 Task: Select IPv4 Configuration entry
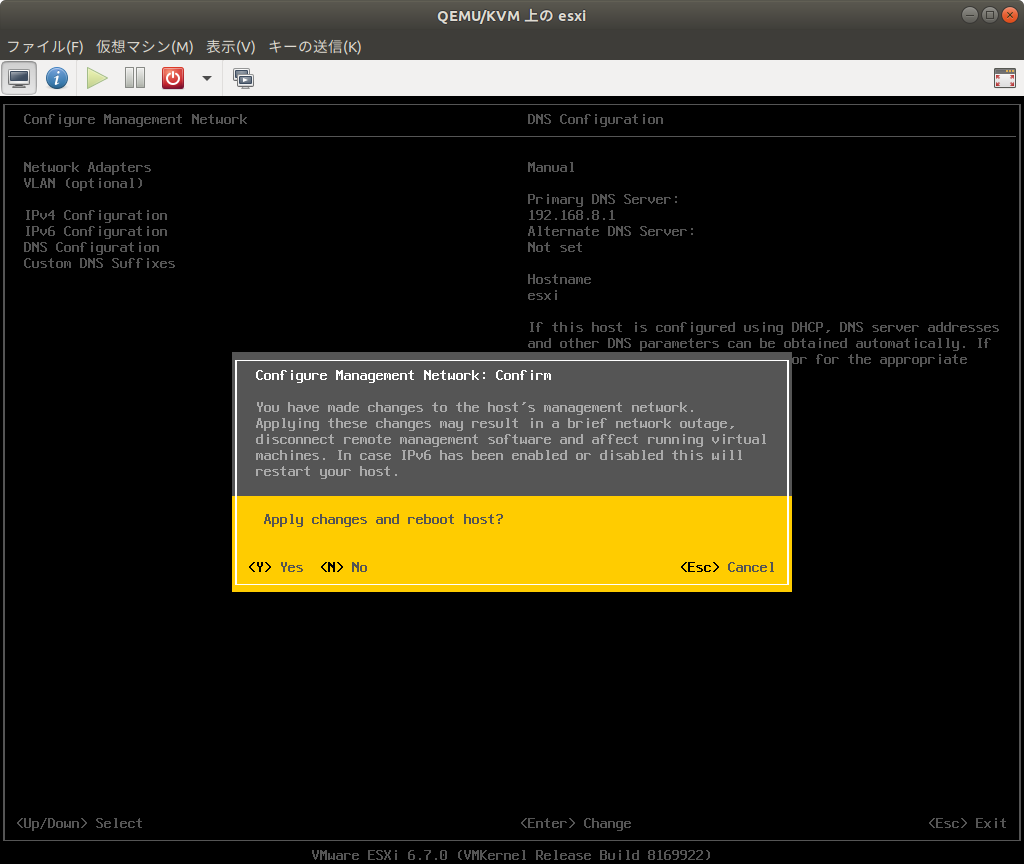tap(95, 216)
